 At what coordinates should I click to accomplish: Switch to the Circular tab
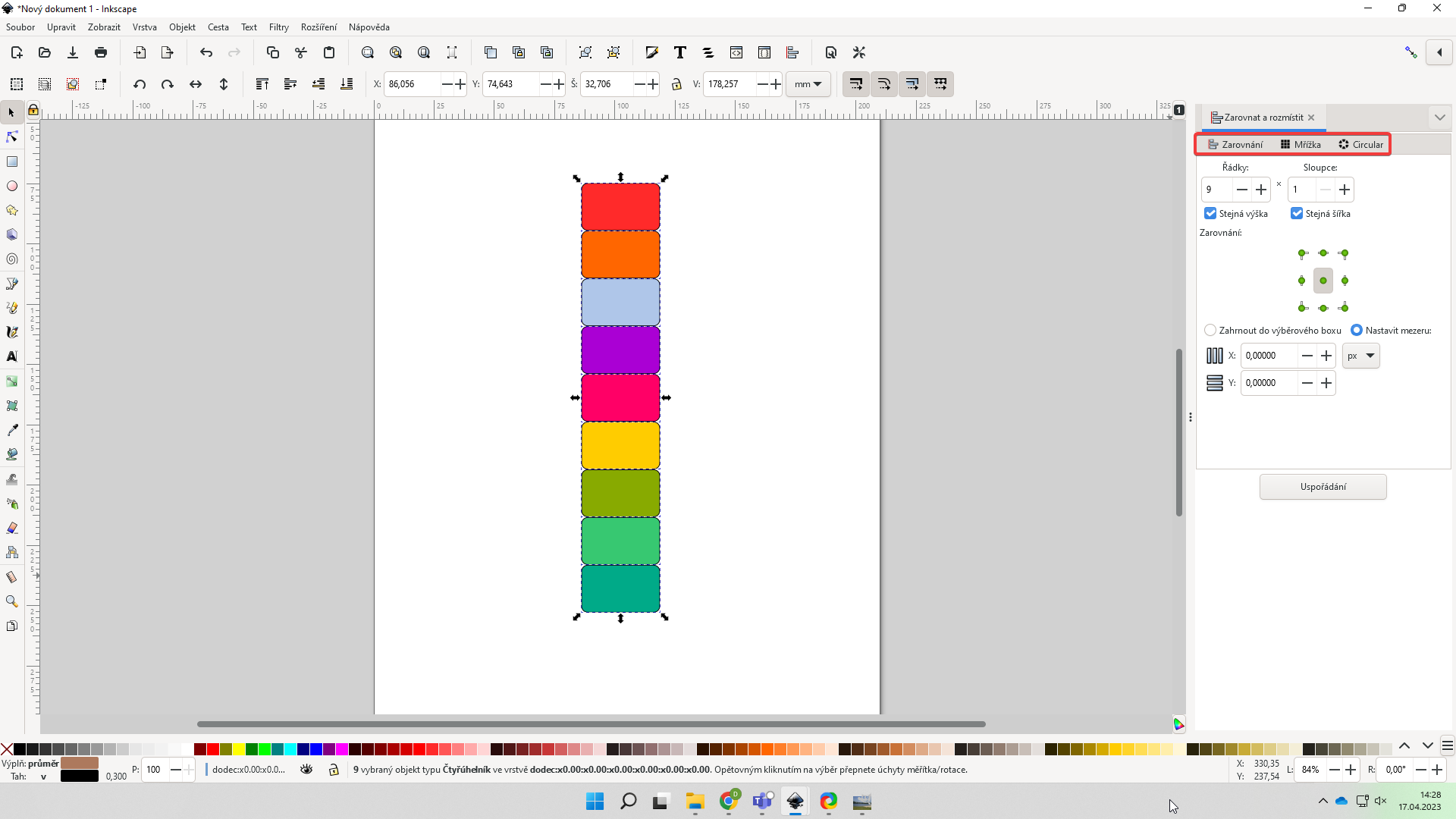(x=1360, y=144)
